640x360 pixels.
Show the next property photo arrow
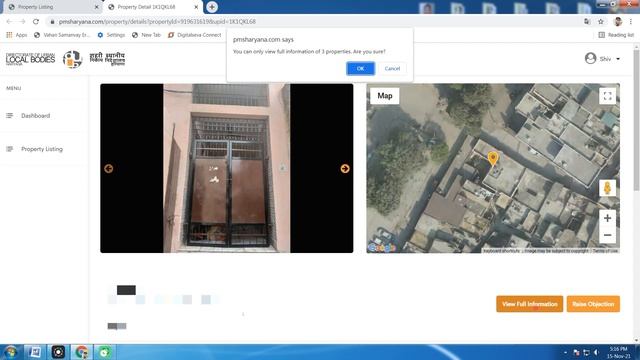pyautogui.click(x=345, y=169)
